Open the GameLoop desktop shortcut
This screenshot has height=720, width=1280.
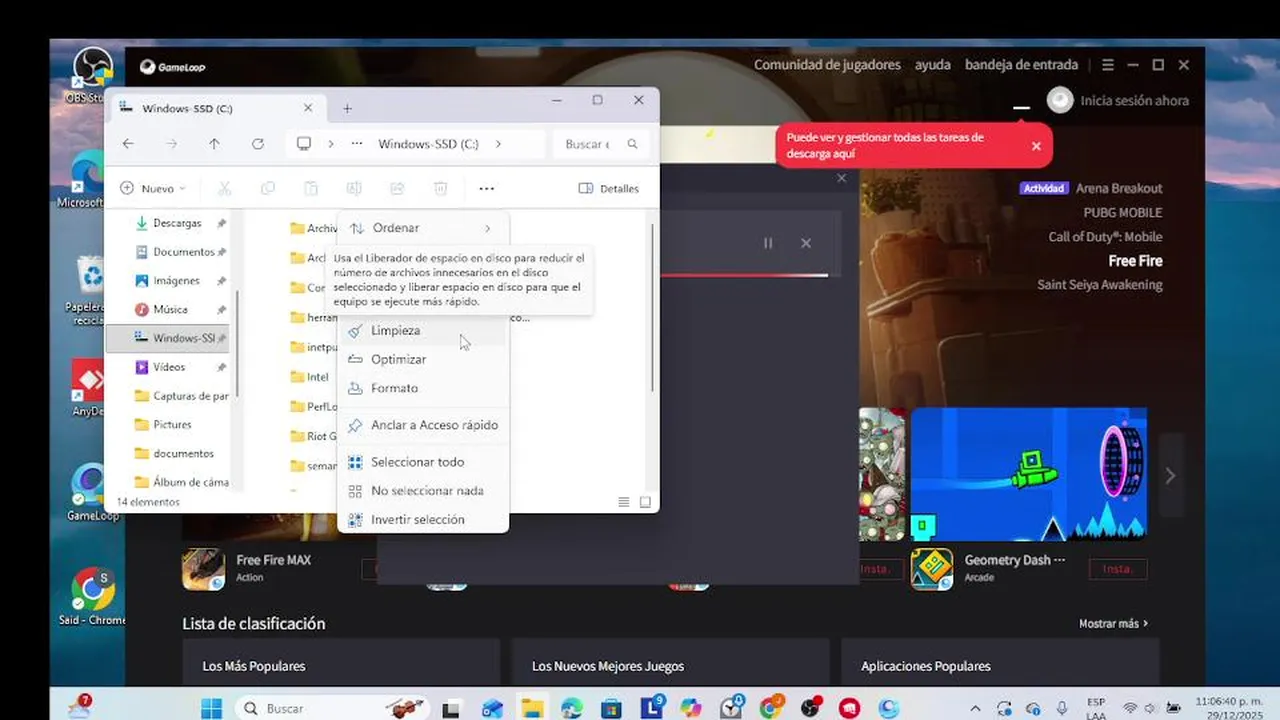click(x=92, y=492)
